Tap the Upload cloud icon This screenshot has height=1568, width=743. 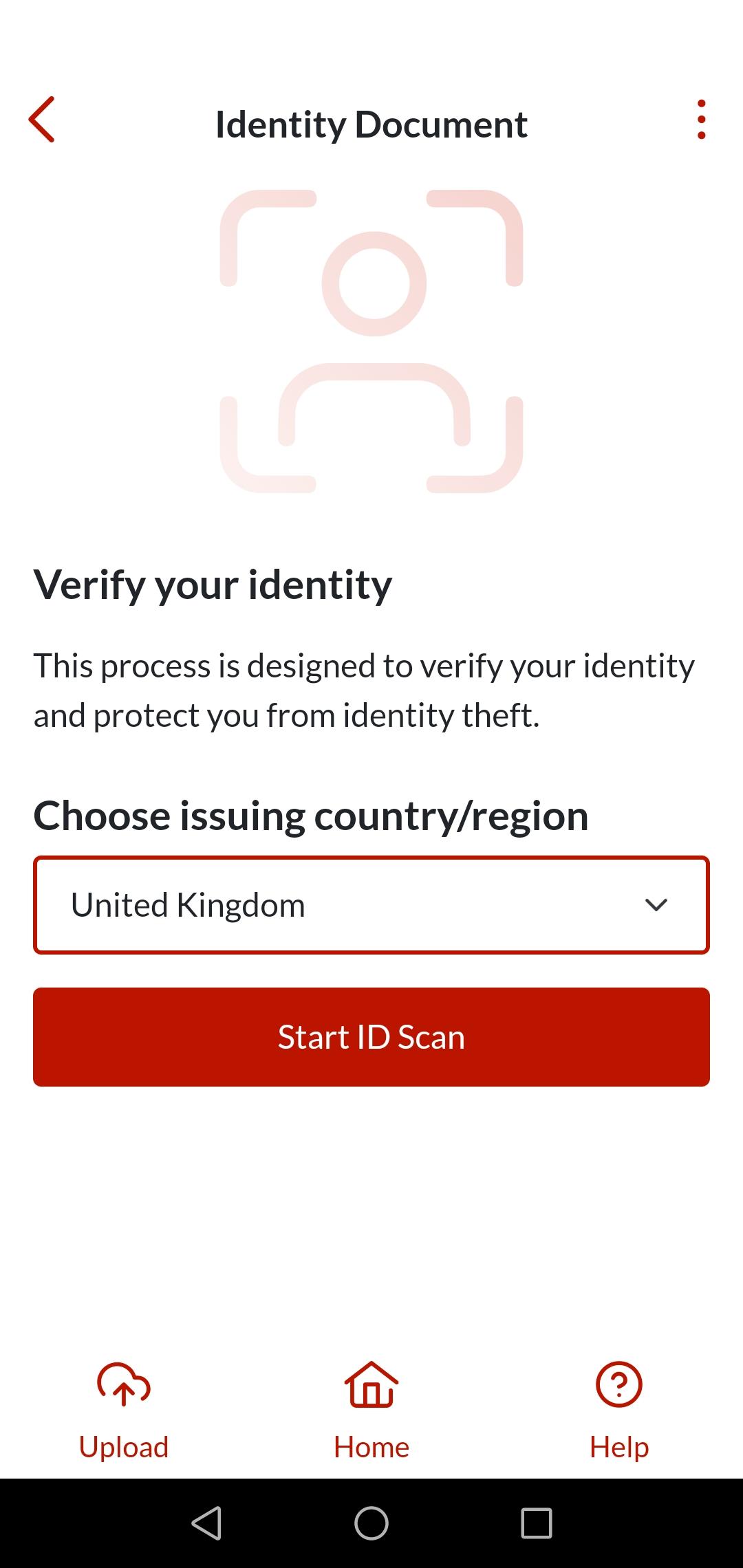124,1384
